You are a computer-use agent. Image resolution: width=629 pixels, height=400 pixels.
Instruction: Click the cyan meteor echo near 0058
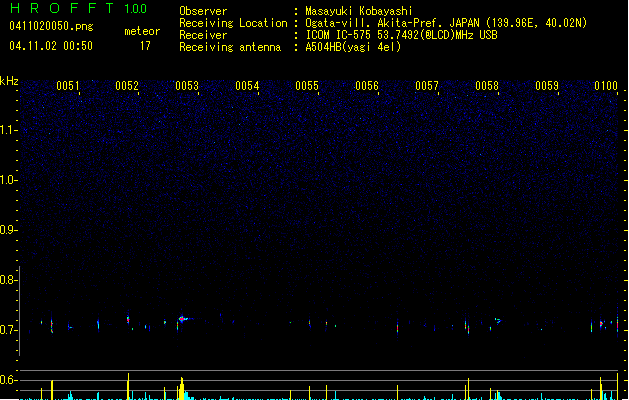498,321
